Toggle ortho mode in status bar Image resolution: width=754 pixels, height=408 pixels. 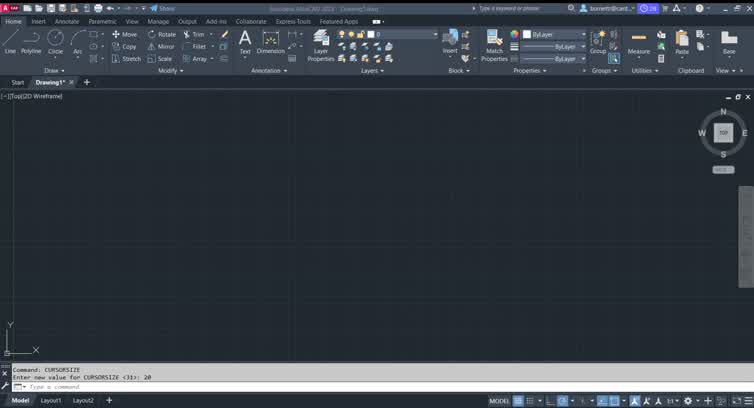(551, 401)
